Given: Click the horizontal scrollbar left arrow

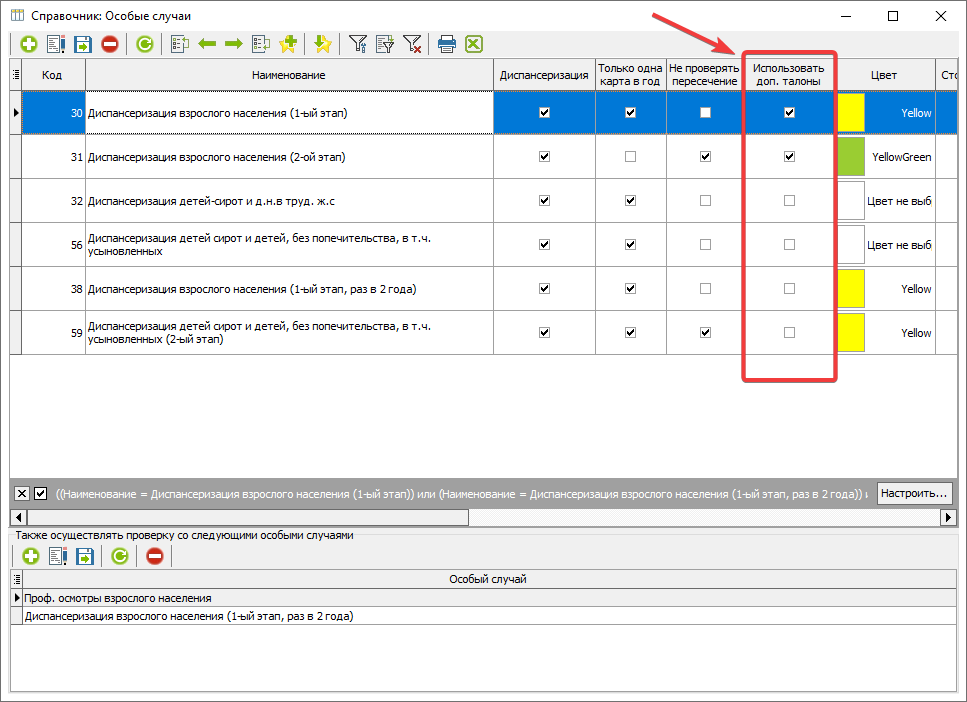Looking at the screenshot, I should tap(19, 517).
